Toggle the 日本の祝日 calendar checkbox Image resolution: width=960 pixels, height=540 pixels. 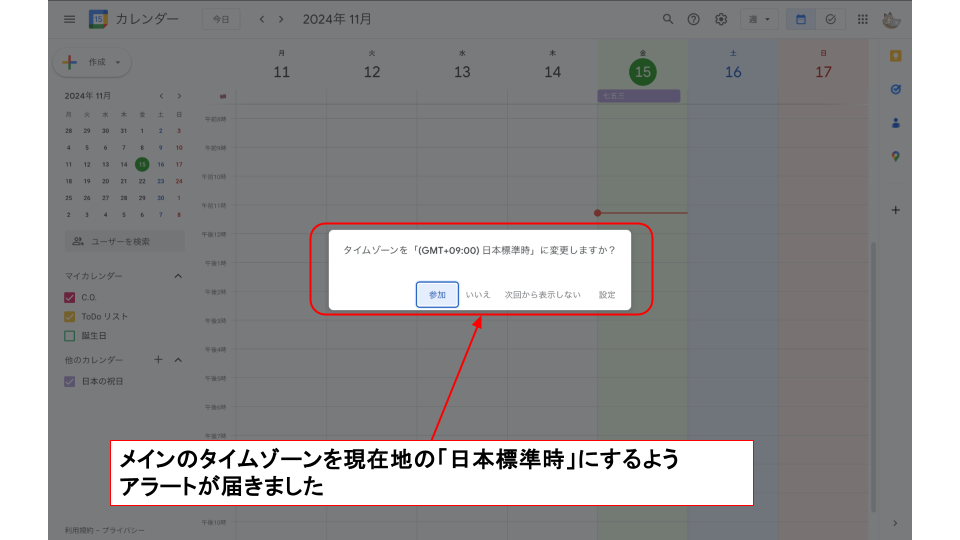(70, 381)
